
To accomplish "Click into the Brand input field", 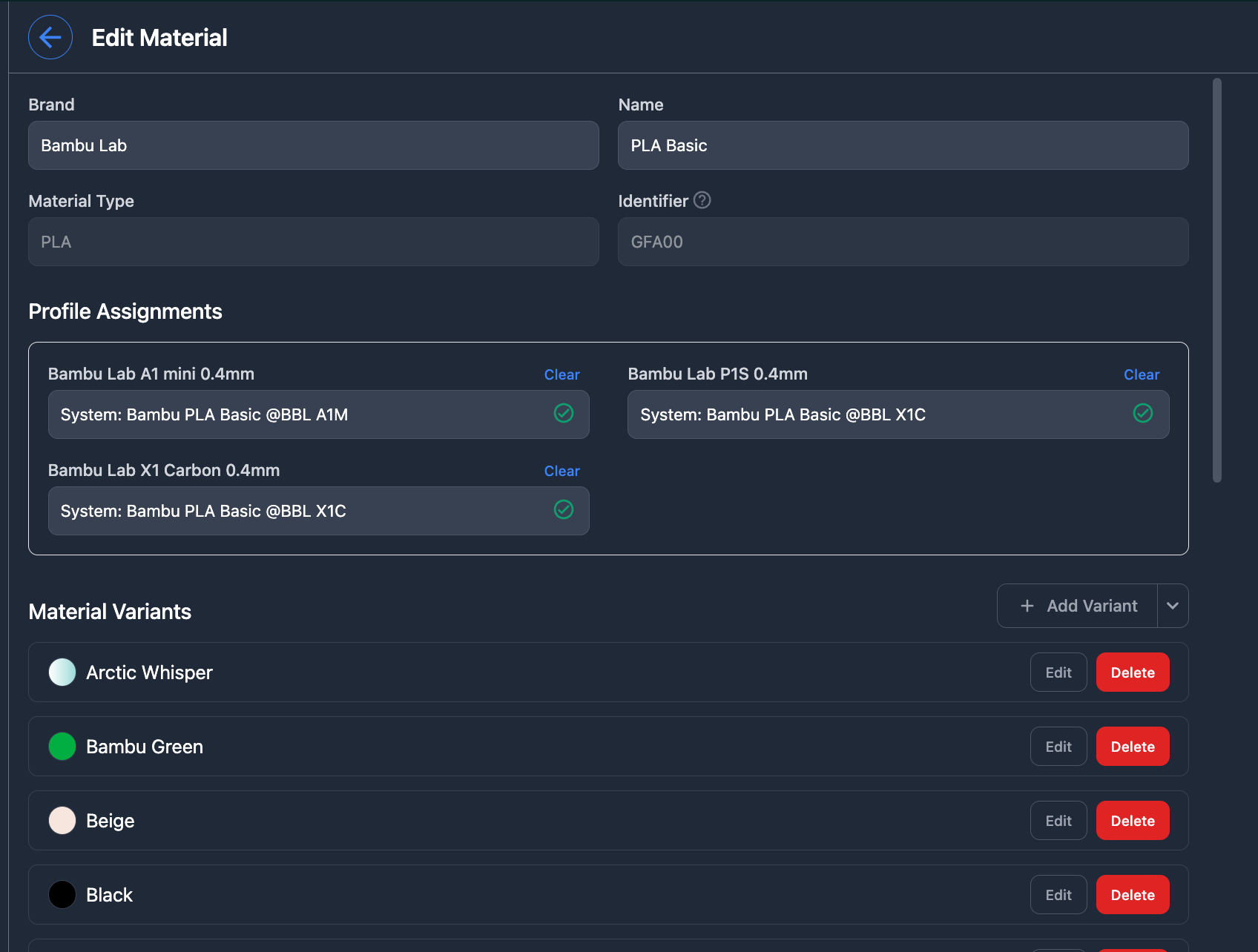I will click(313, 145).
